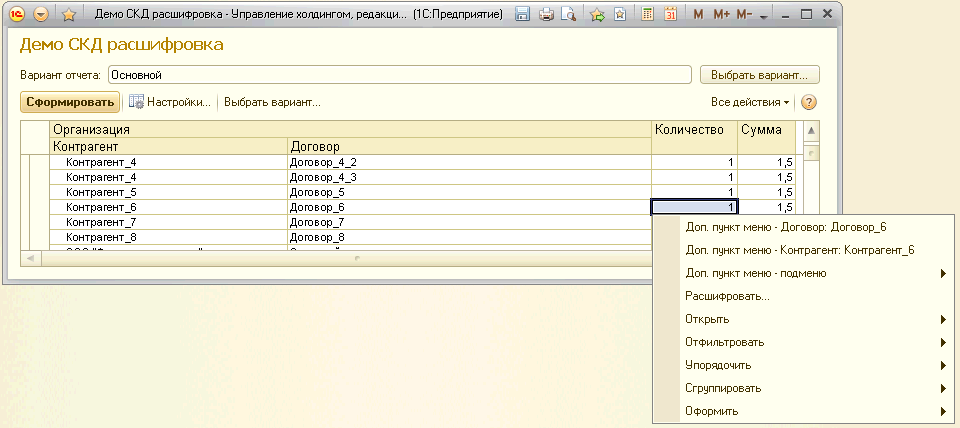The height and width of the screenshot is (428, 960).
Task: Open the calendar icon in title bar
Action: click(670, 15)
